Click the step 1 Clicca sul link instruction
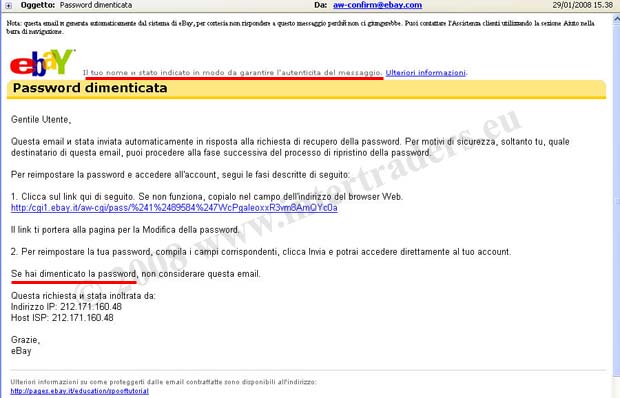The image size is (620, 398). (x=207, y=197)
